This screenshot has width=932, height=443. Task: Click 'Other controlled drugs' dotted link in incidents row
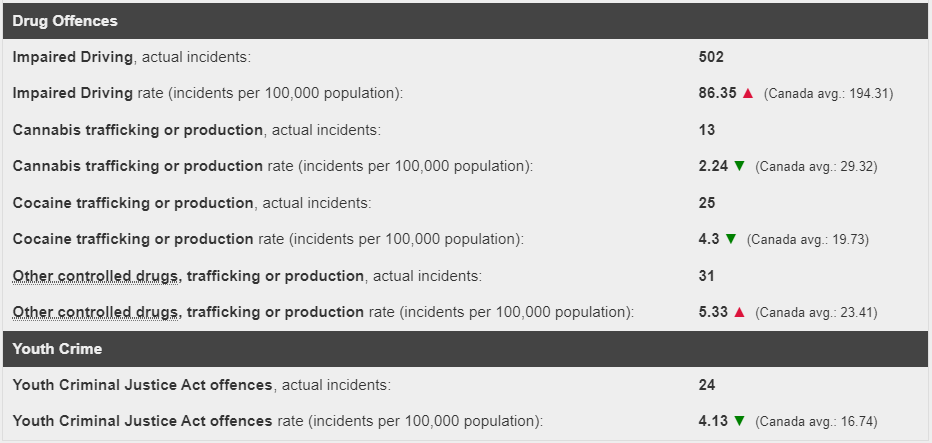coord(95,276)
